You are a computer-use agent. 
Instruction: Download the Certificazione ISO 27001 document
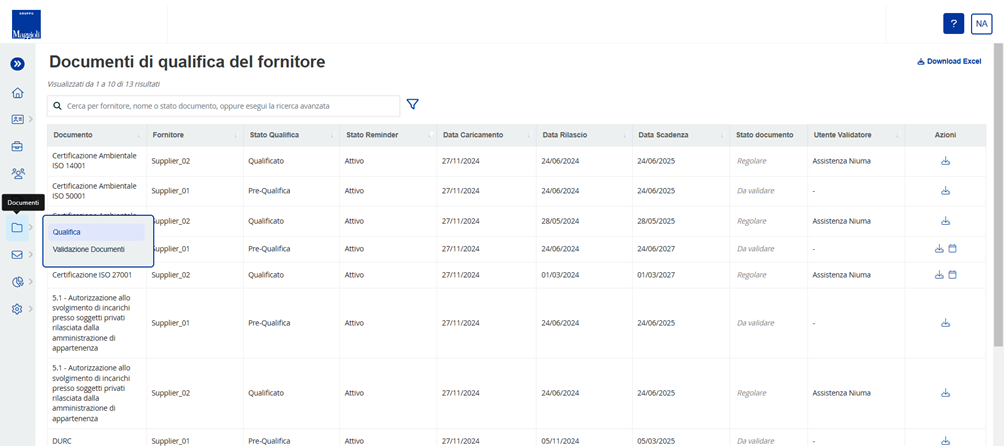point(939,275)
